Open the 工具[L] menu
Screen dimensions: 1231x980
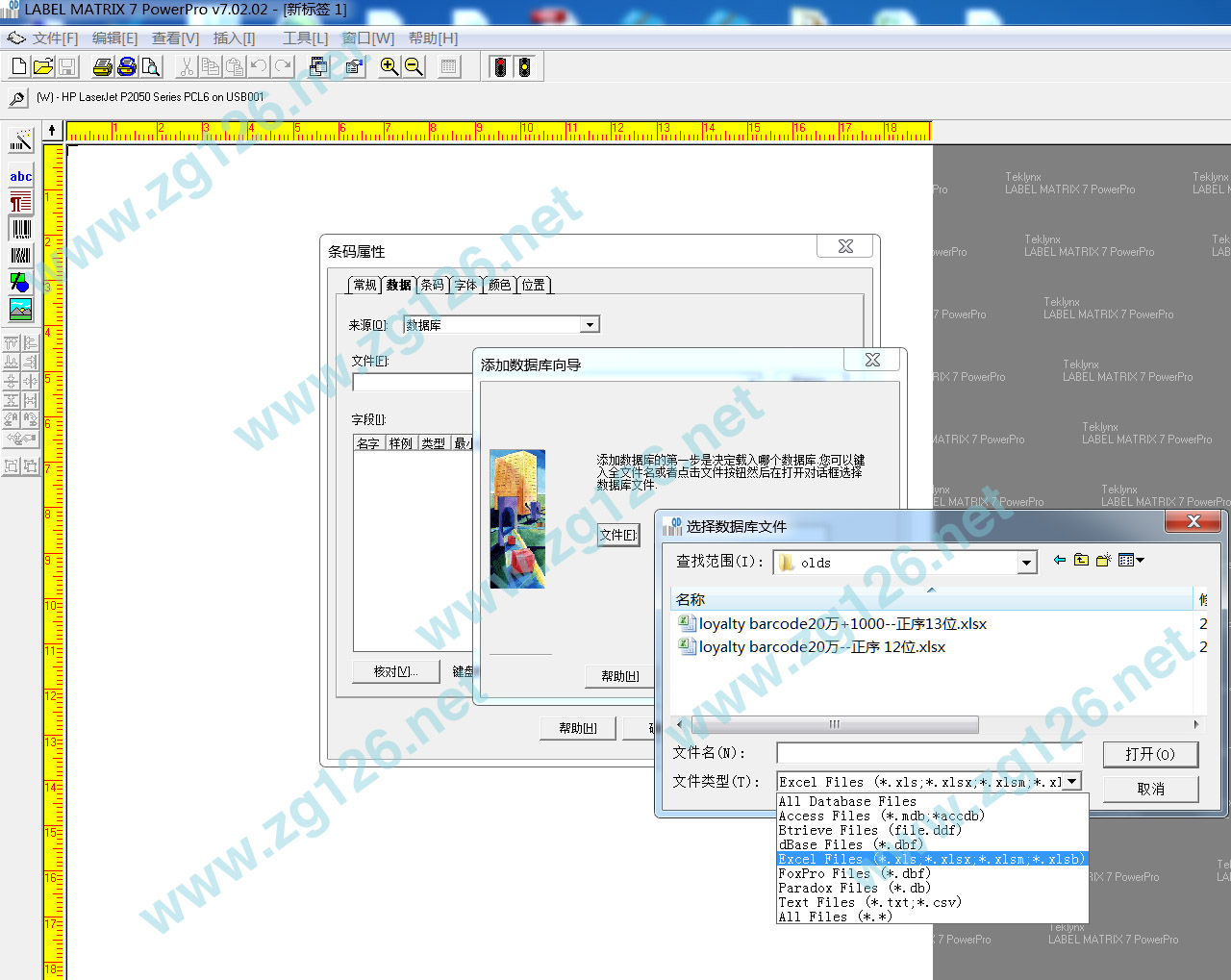pos(305,38)
